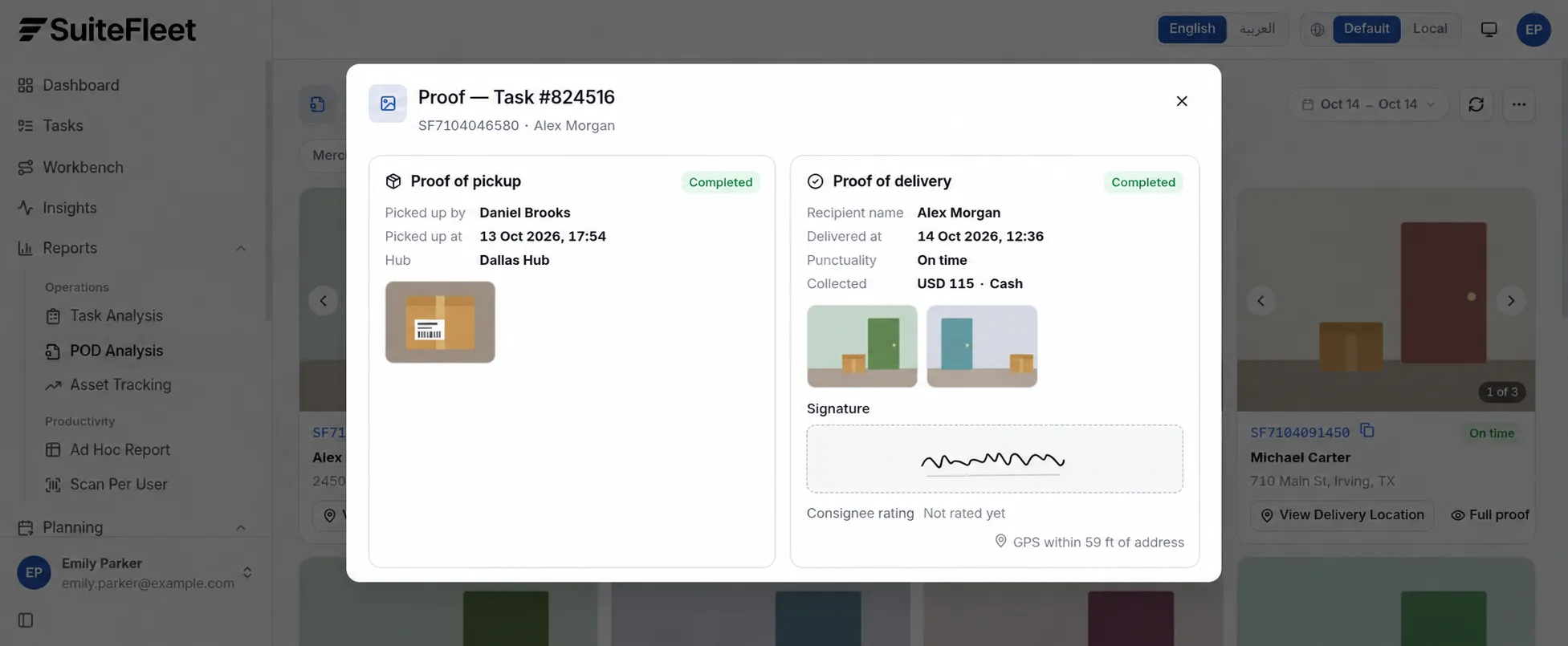Click the Proof of pickup Completed badge
The width and height of the screenshot is (1568, 646).
(x=720, y=182)
